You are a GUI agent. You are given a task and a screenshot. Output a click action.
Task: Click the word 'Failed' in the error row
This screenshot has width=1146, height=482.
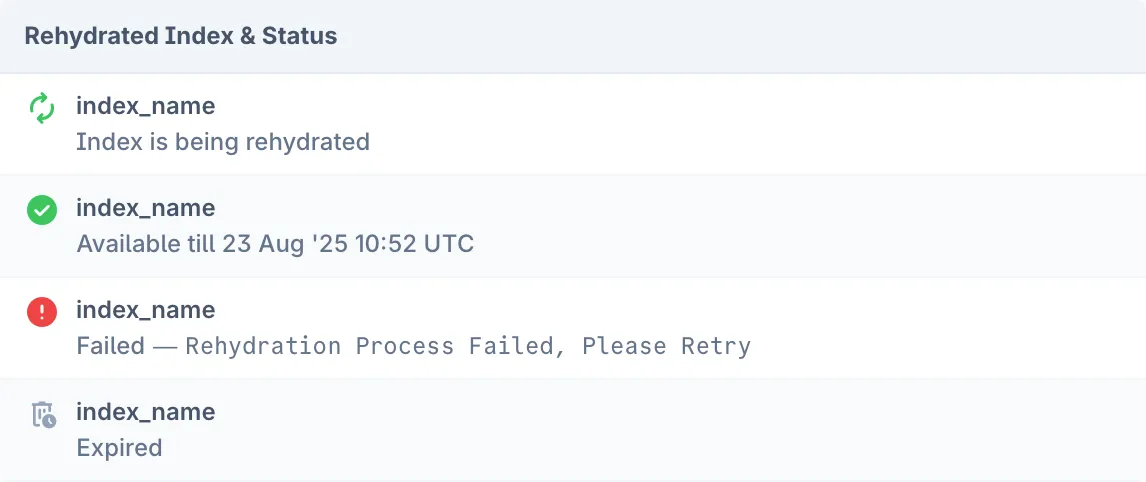pos(110,346)
